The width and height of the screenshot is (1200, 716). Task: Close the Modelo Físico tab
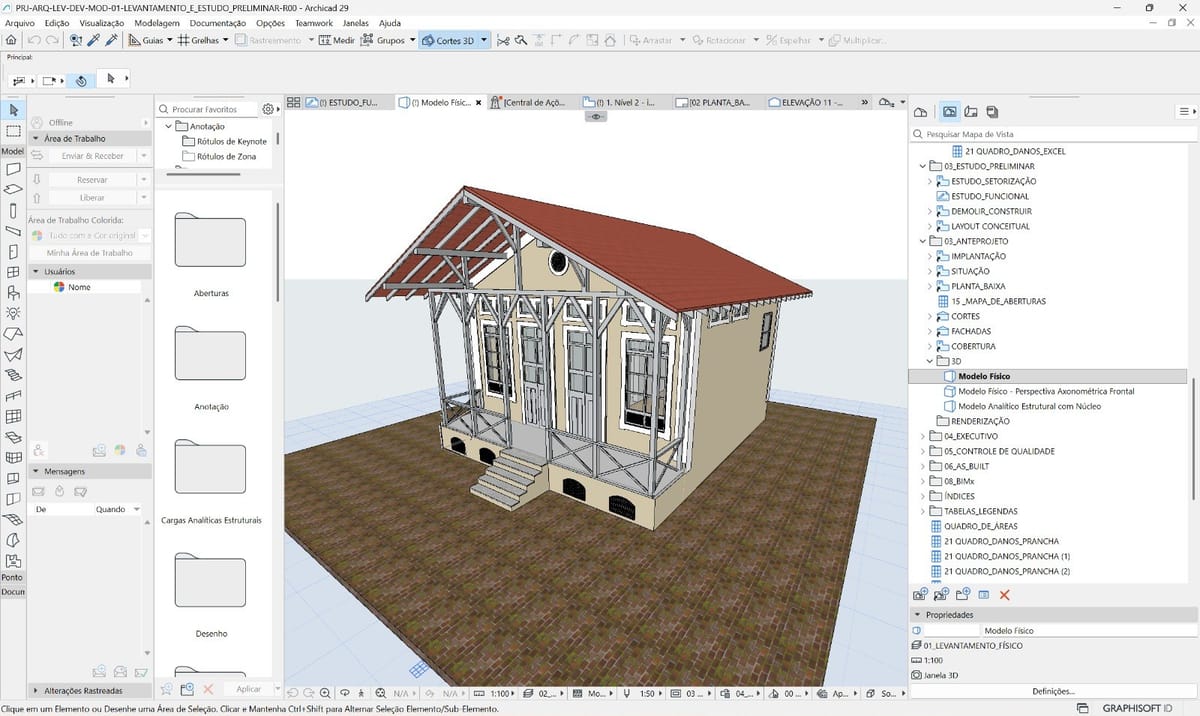click(x=478, y=102)
